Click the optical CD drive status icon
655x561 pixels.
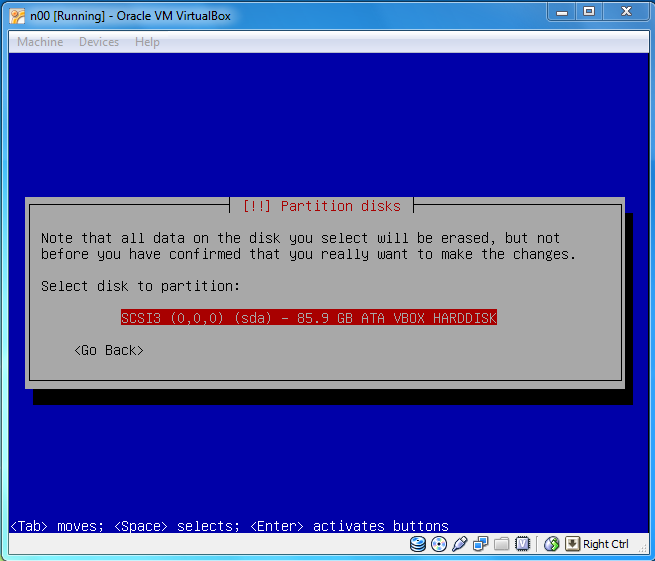coord(439,544)
